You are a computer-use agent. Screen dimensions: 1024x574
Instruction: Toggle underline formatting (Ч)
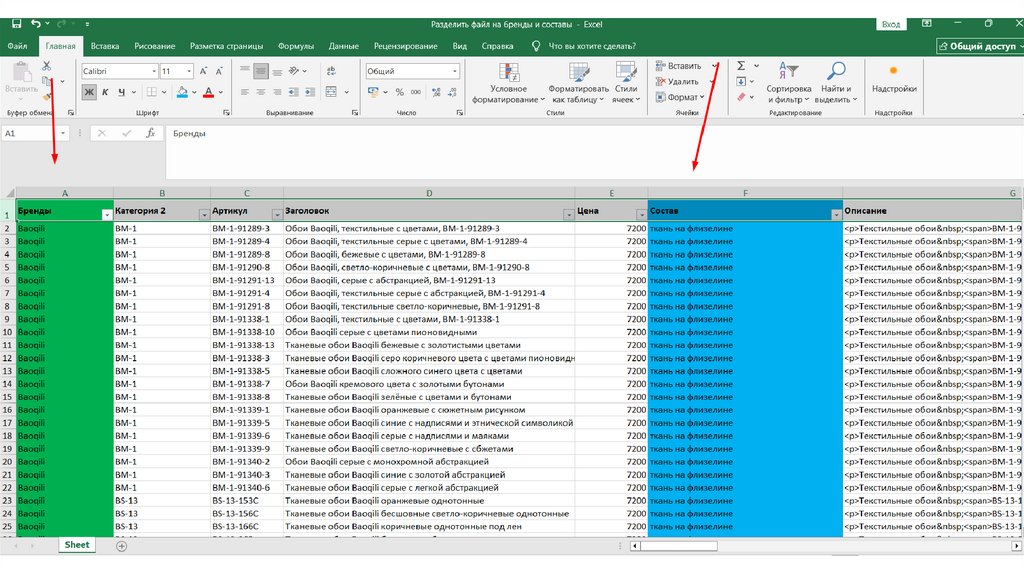point(121,92)
